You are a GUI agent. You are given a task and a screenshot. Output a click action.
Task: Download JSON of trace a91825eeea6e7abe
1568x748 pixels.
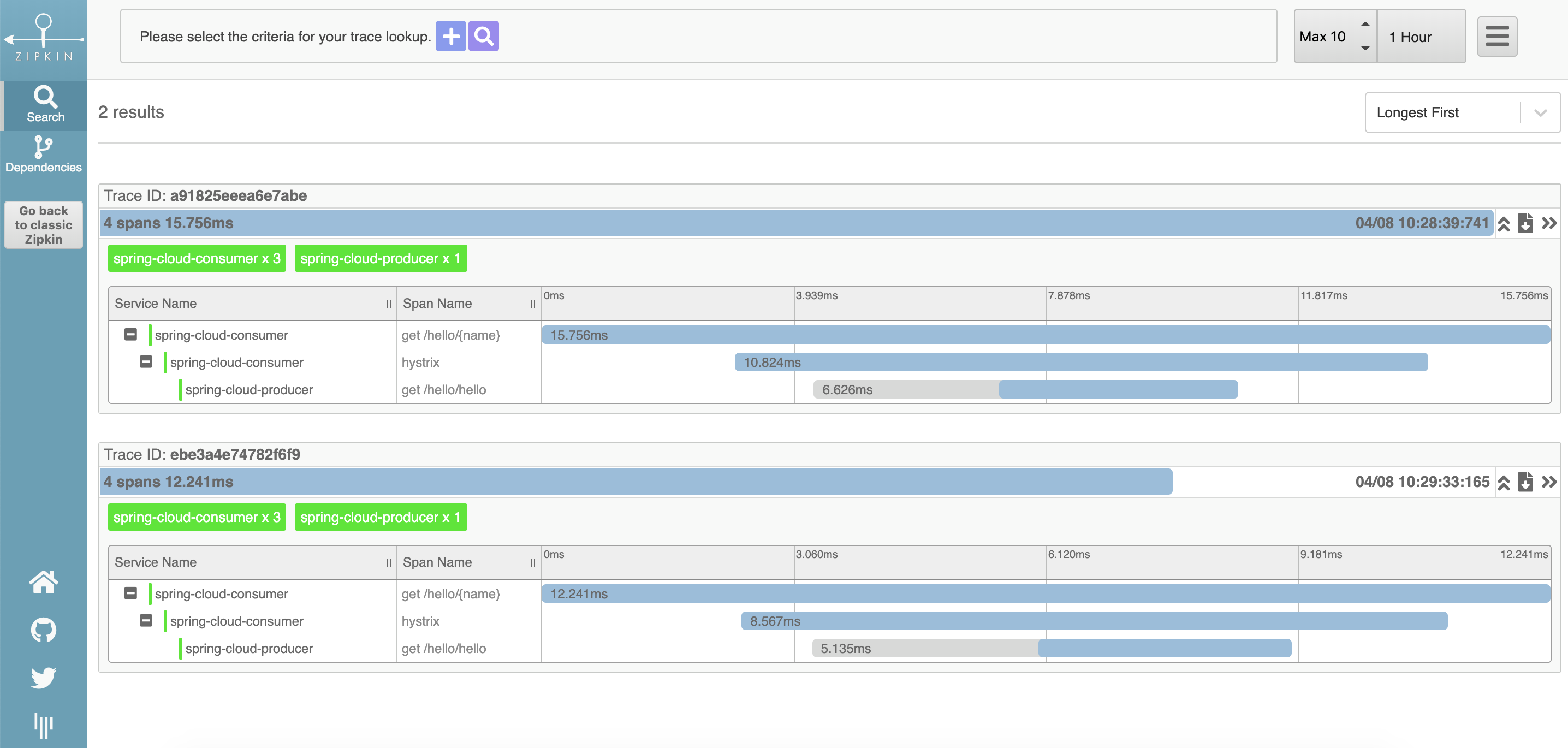coord(1525,223)
